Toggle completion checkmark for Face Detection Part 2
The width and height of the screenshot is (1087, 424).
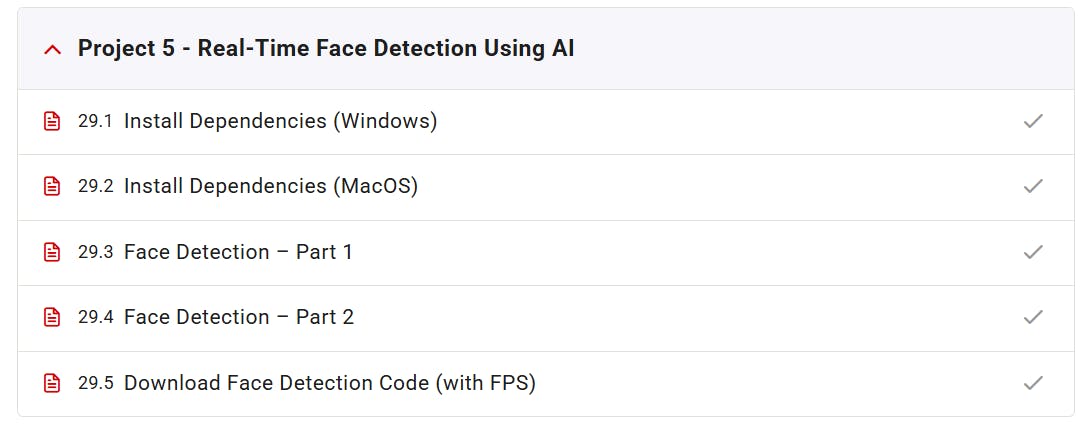pyautogui.click(x=1033, y=317)
